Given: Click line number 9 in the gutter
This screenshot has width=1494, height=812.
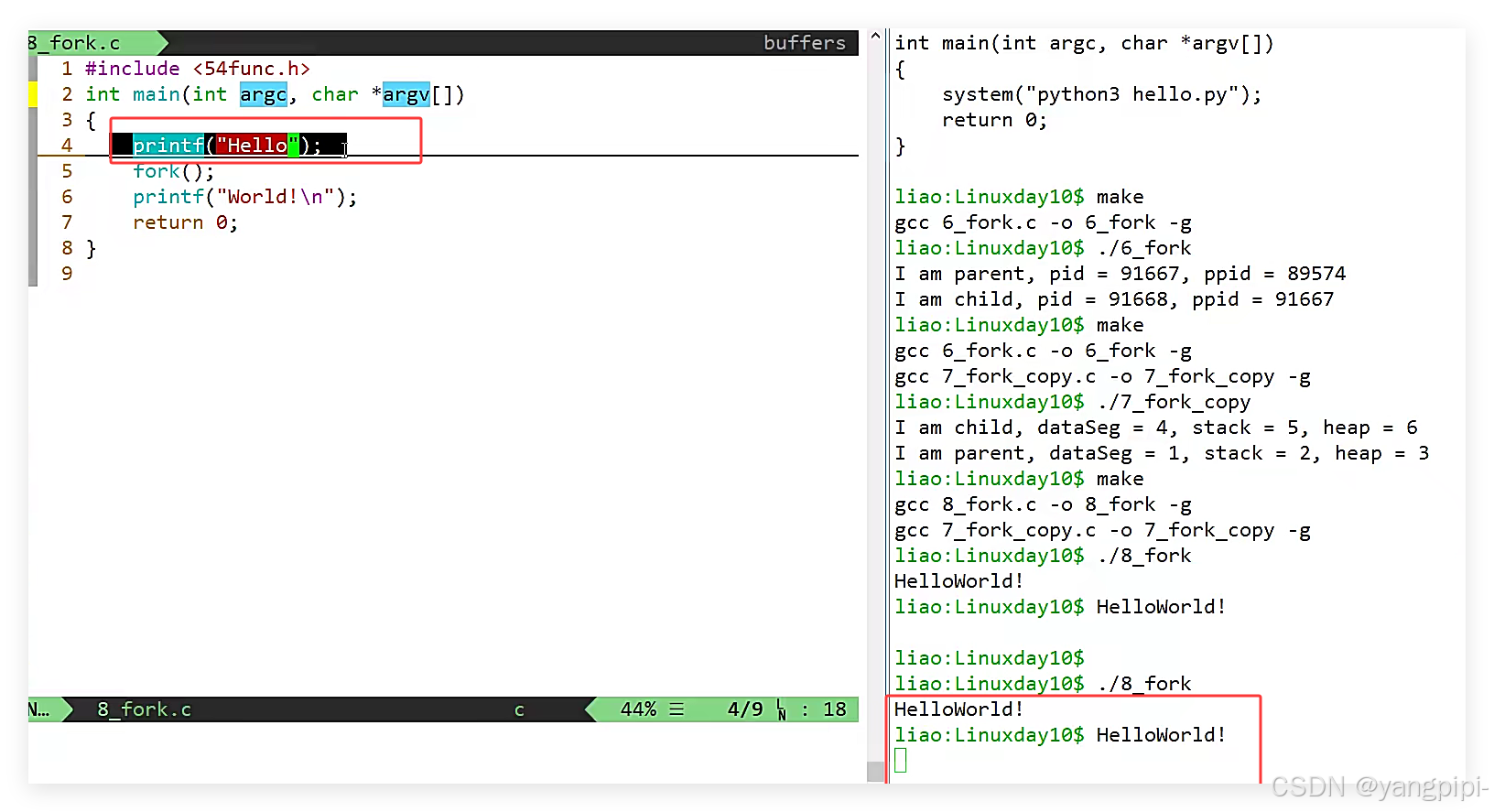Looking at the screenshot, I should point(67,274).
